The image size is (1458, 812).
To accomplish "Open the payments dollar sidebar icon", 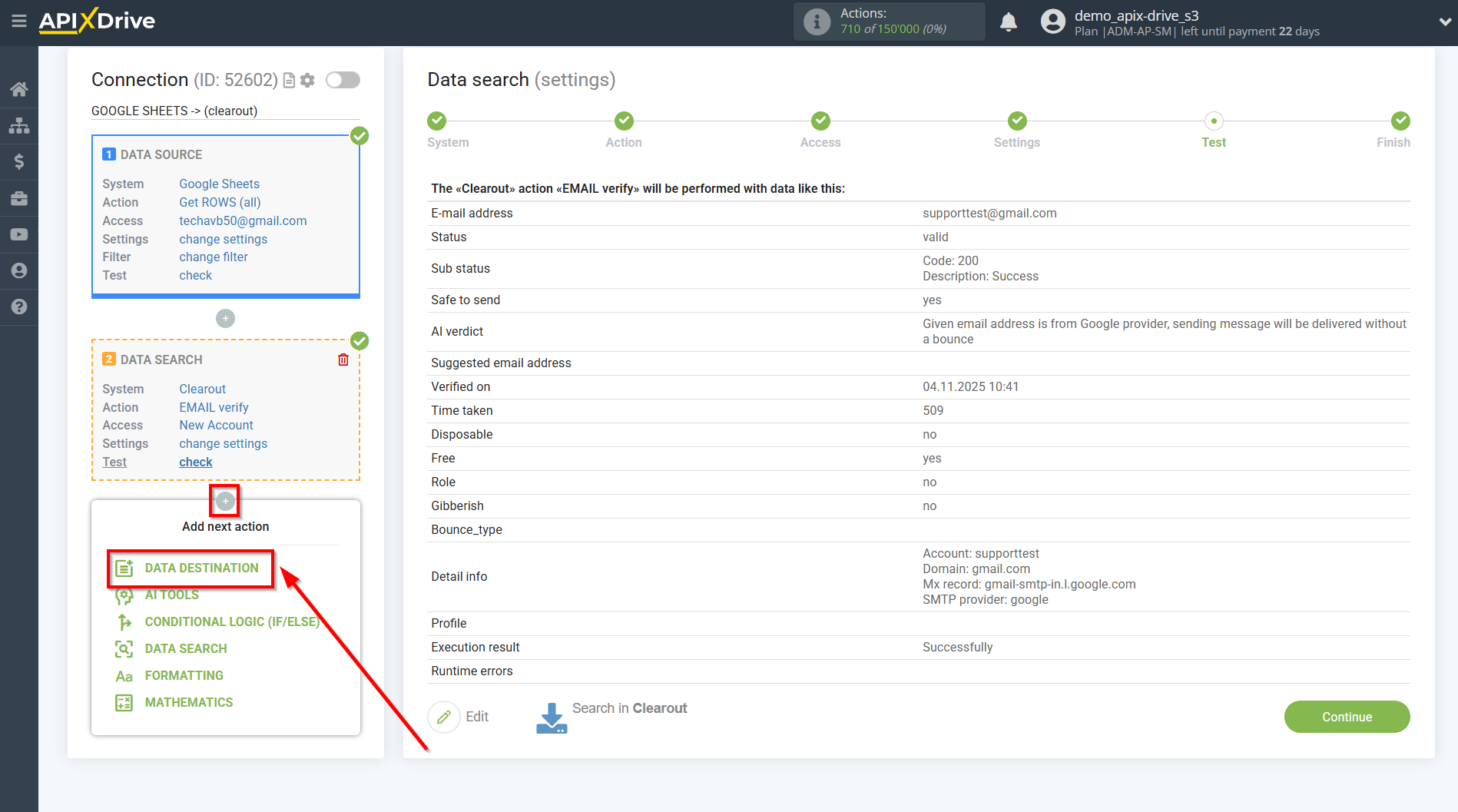I will click(19, 161).
